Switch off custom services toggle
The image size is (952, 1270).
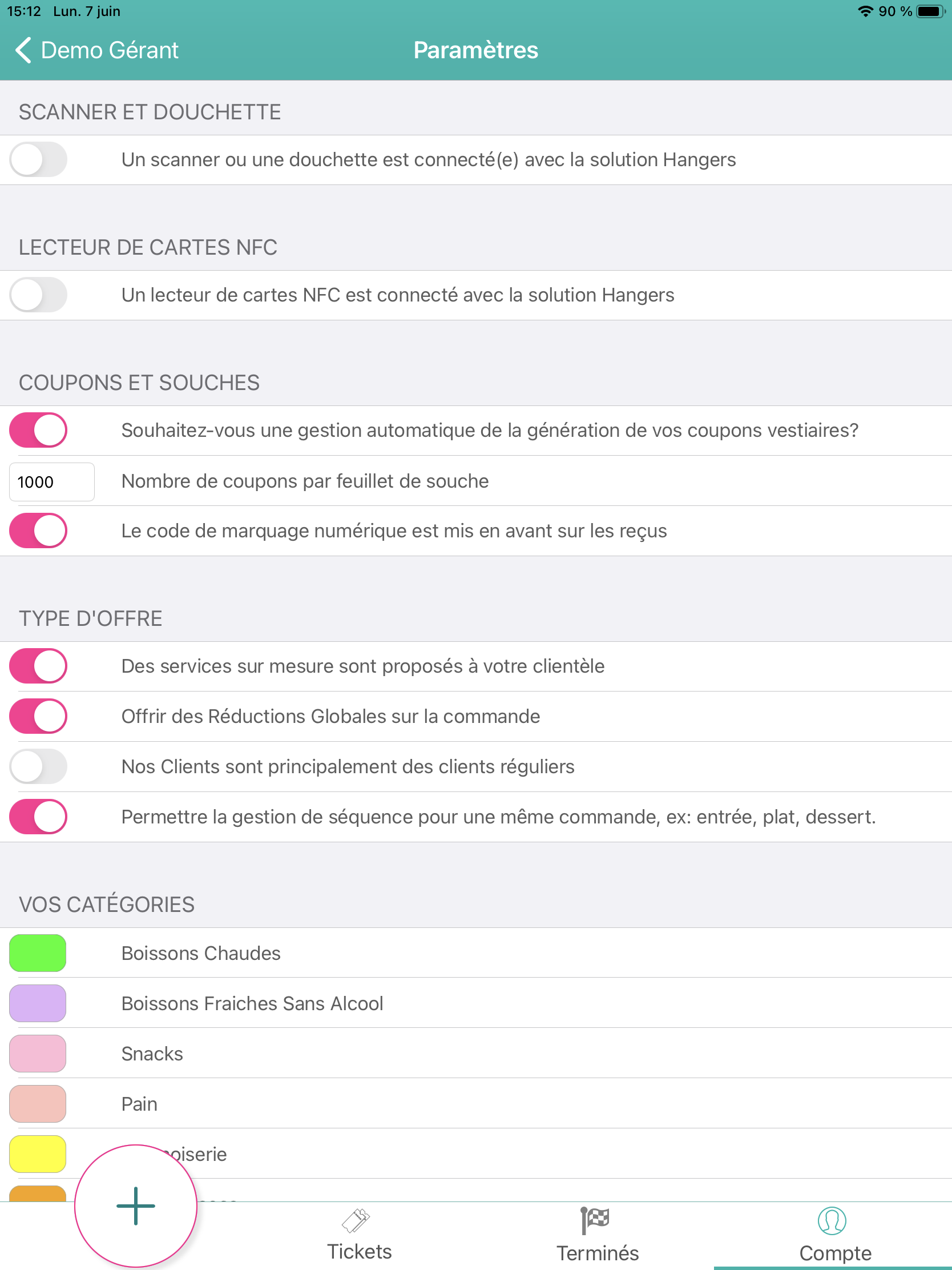[x=38, y=666]
